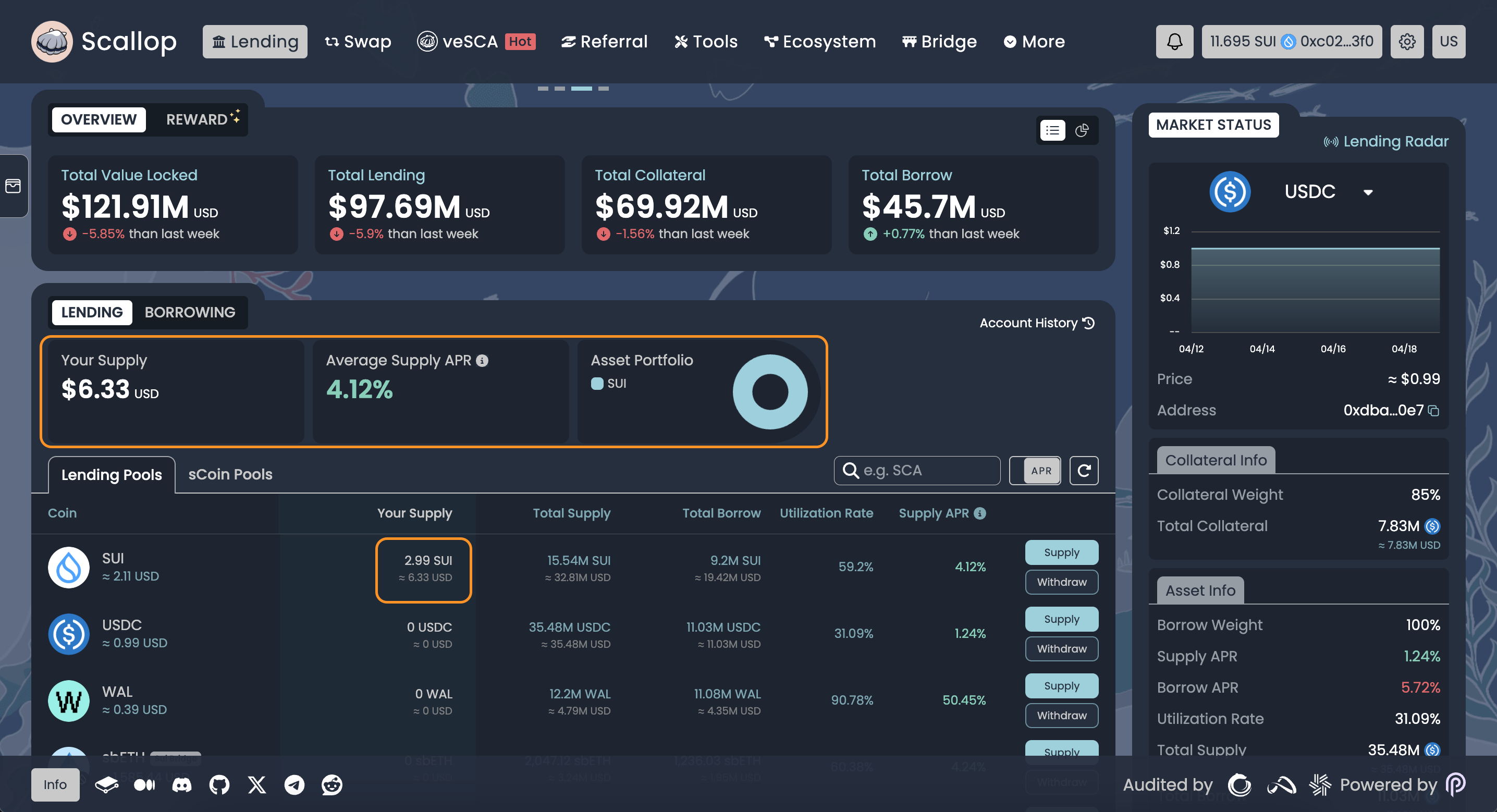Viewport: 1497px width, 812px height.
Task: Click Withdraw button in SUI row
Action: pos(1061,582)
